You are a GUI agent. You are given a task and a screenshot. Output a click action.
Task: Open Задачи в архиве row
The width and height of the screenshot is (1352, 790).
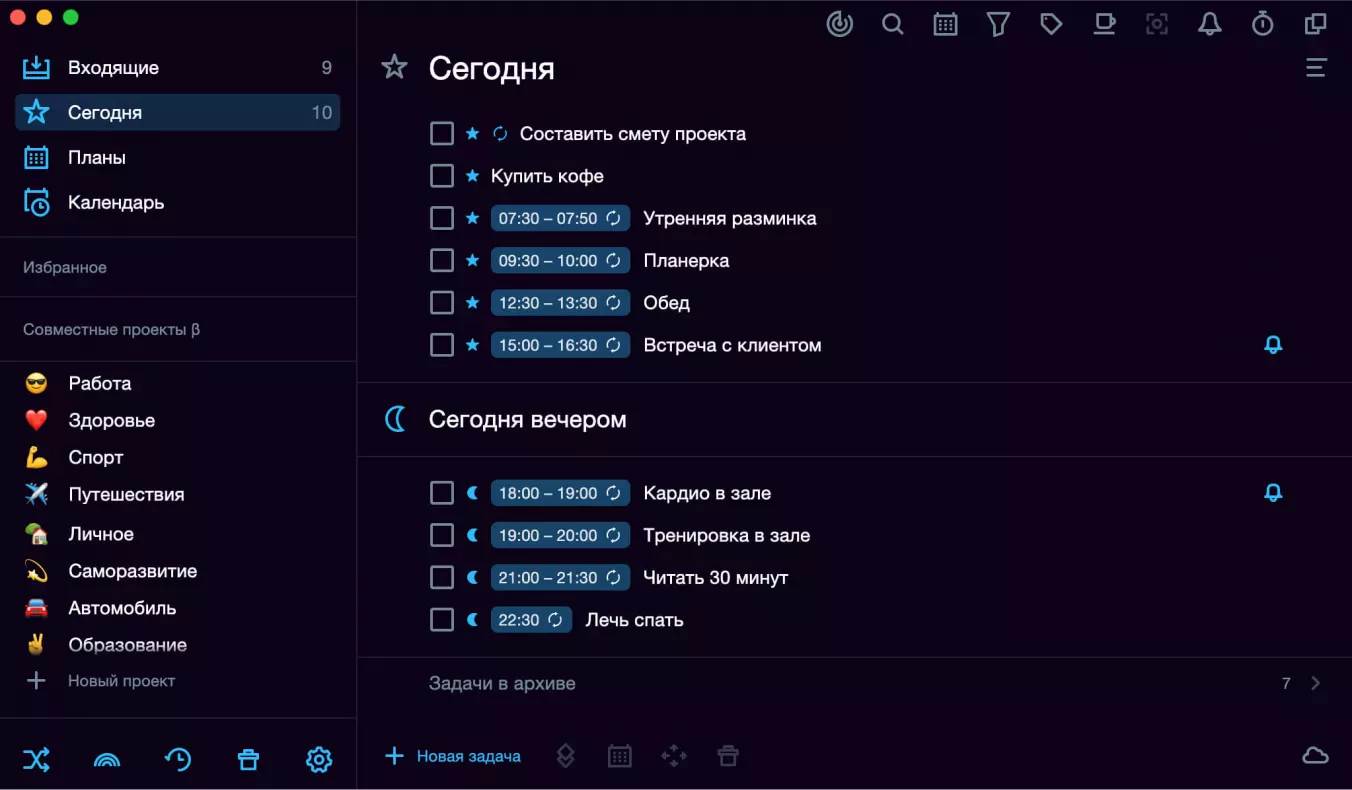click(x=854, y=683)
